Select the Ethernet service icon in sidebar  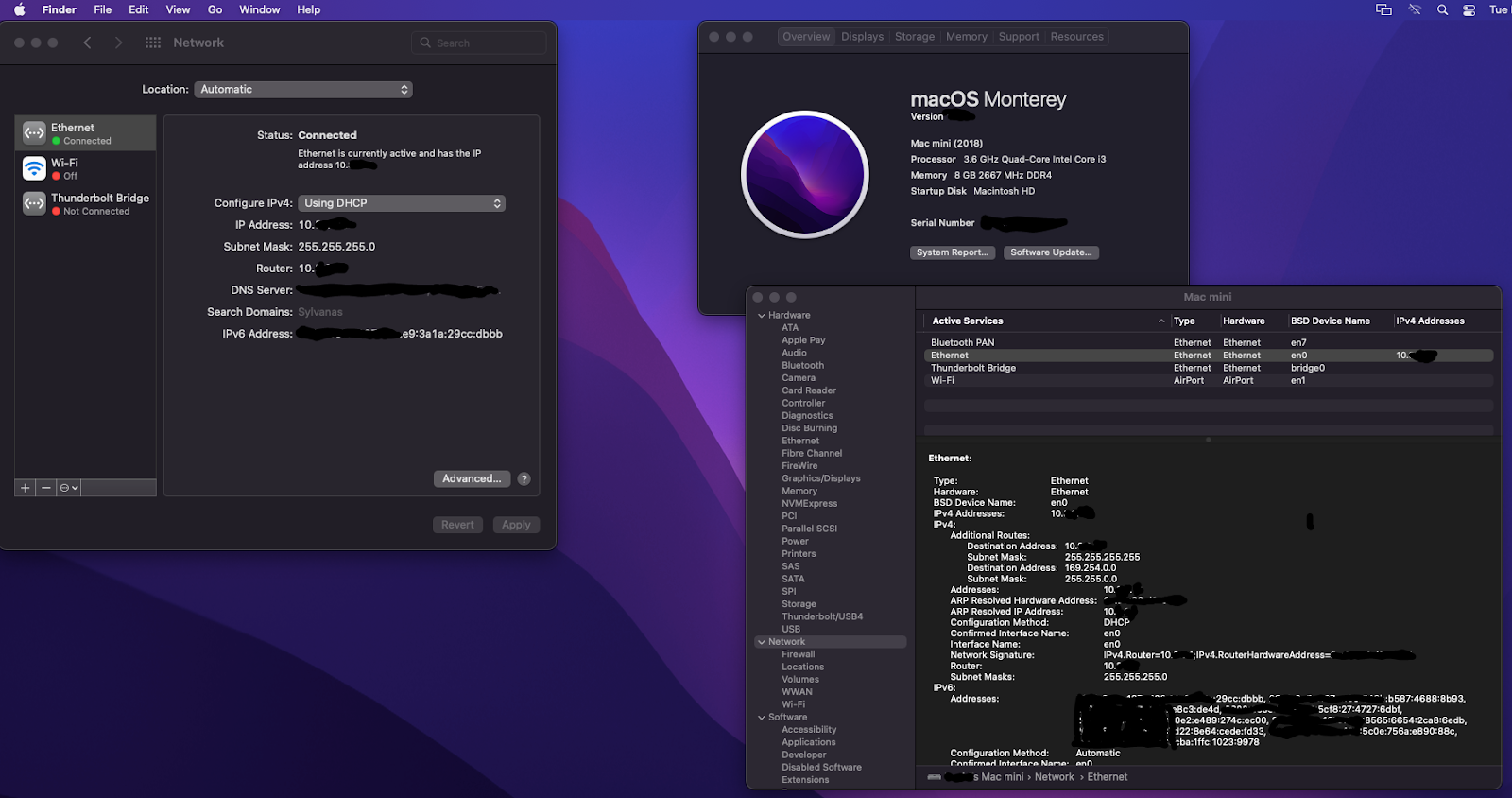[34, 133]
